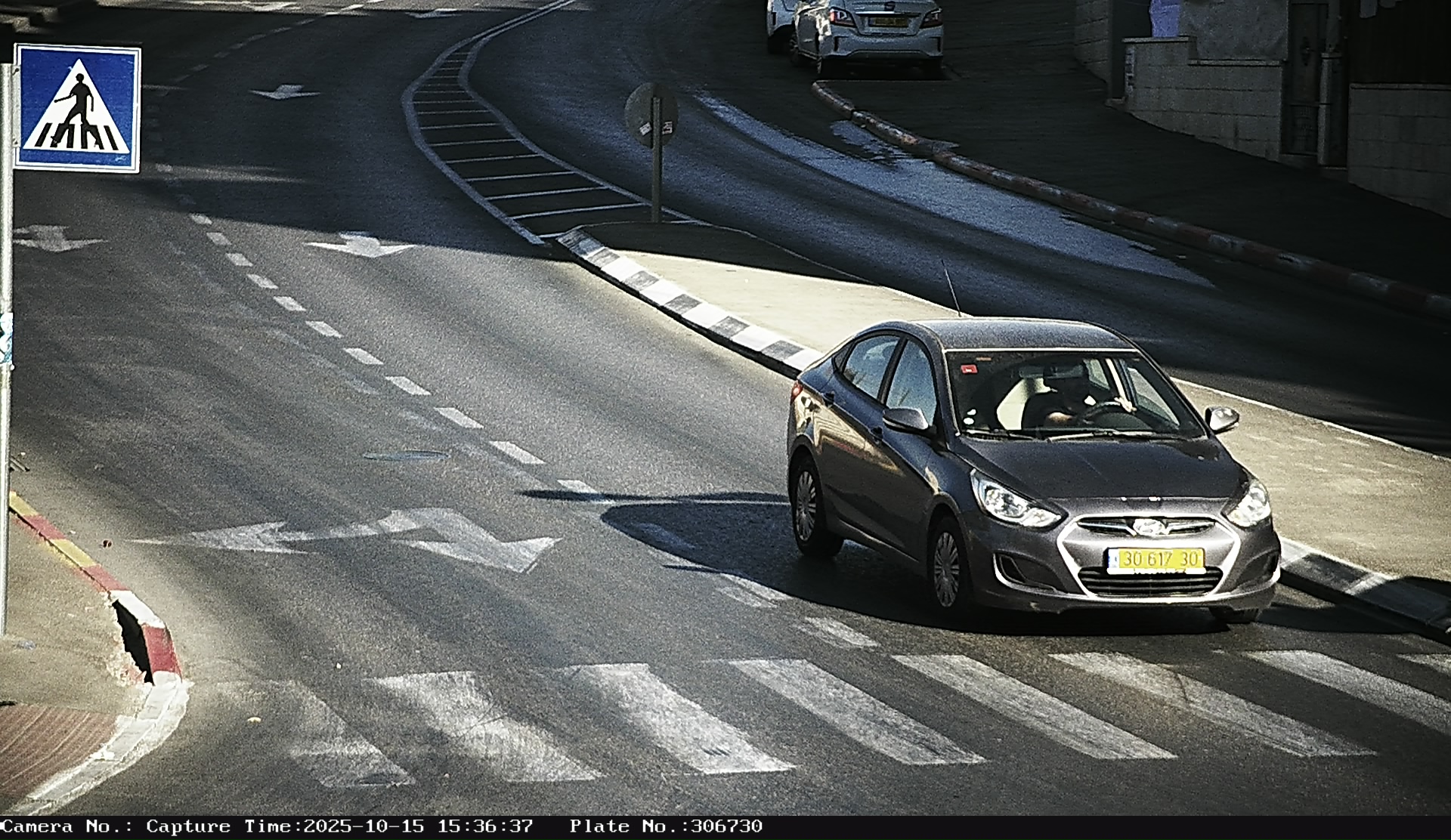The height and width of the screenshot is (840, 1451).
Task: Click the Plate No. 306730 overlay text
Action: click(666, 826)
